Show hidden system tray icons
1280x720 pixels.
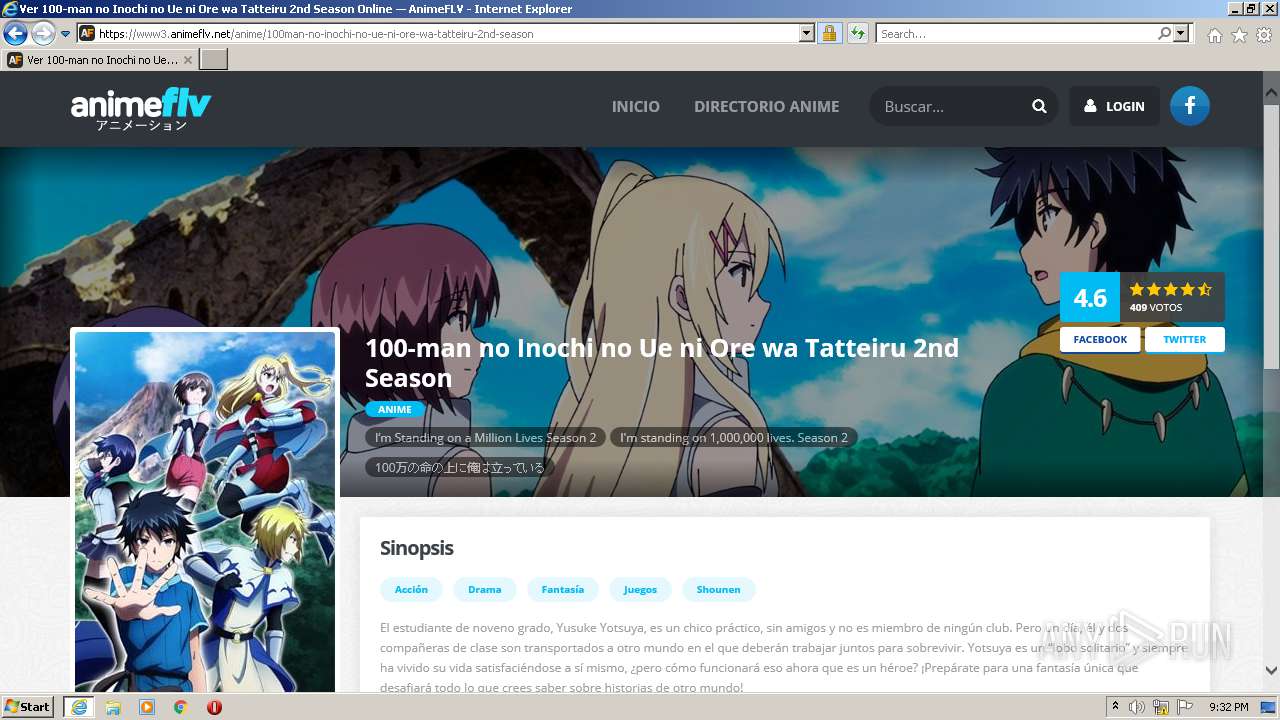coord(1115,707)
